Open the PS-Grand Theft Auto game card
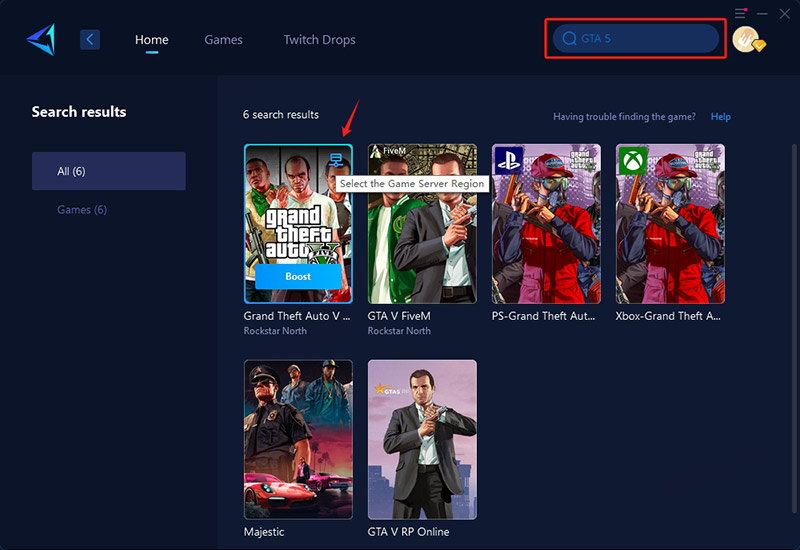800x550 pixels. tap(546, 223)
